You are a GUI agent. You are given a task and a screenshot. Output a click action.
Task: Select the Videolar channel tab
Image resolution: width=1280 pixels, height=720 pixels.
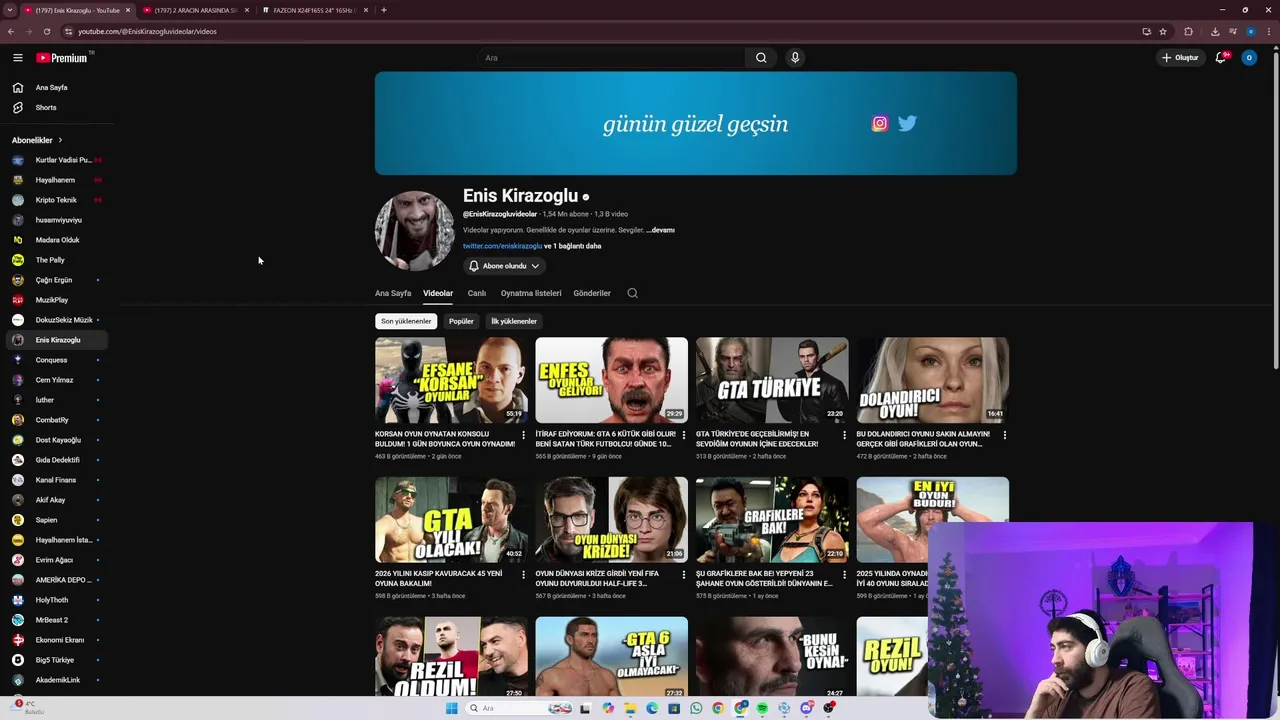[438, 293]
